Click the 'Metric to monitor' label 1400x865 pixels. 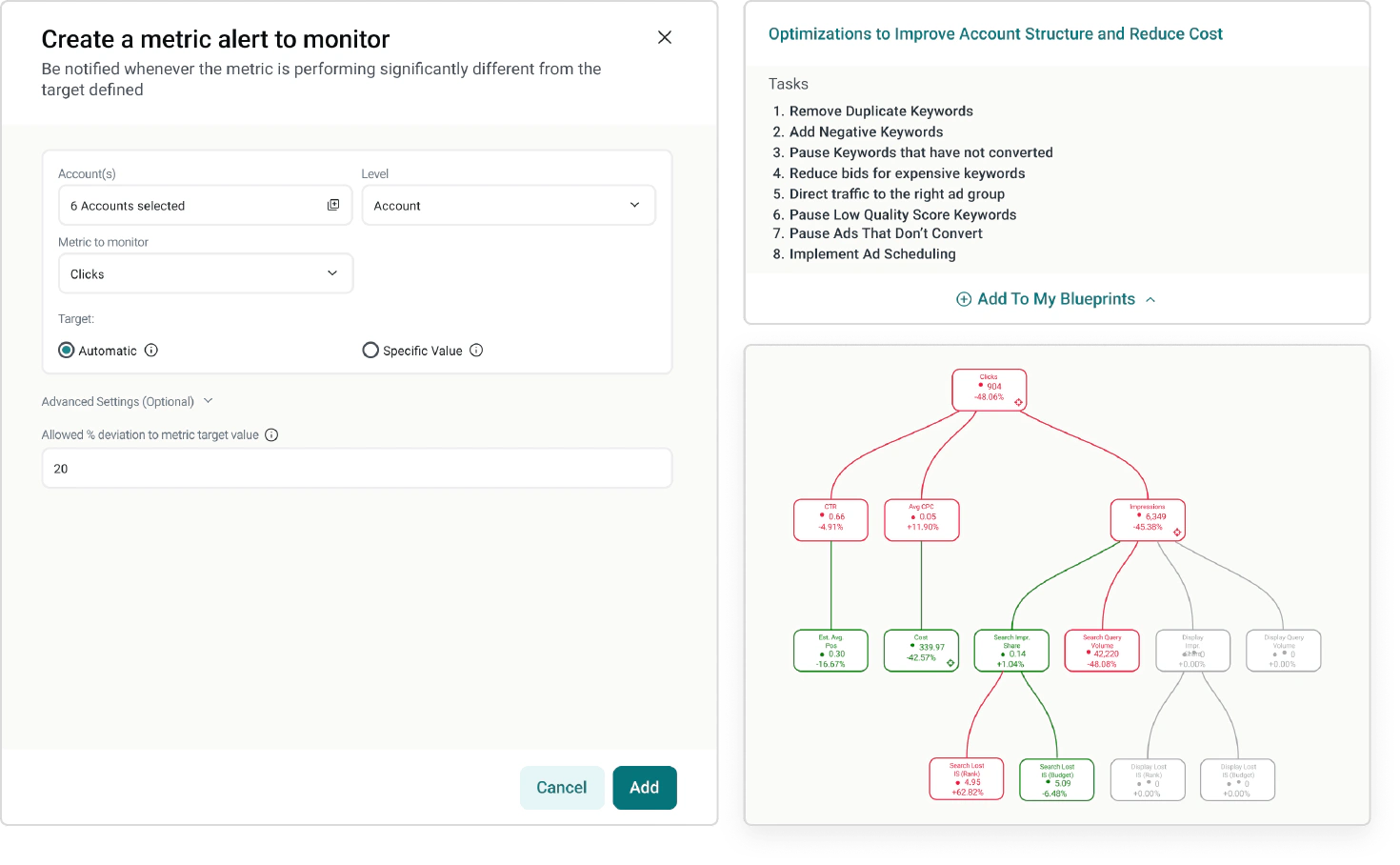click(x=103, y=242)
